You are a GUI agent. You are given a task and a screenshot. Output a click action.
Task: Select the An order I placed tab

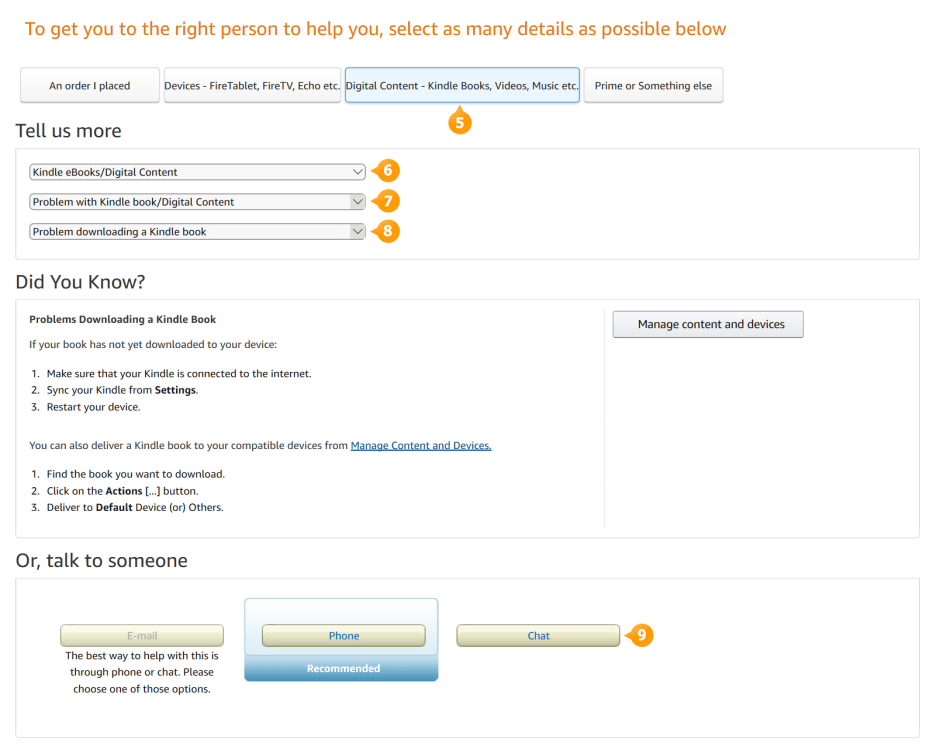(x=90, y=86)
